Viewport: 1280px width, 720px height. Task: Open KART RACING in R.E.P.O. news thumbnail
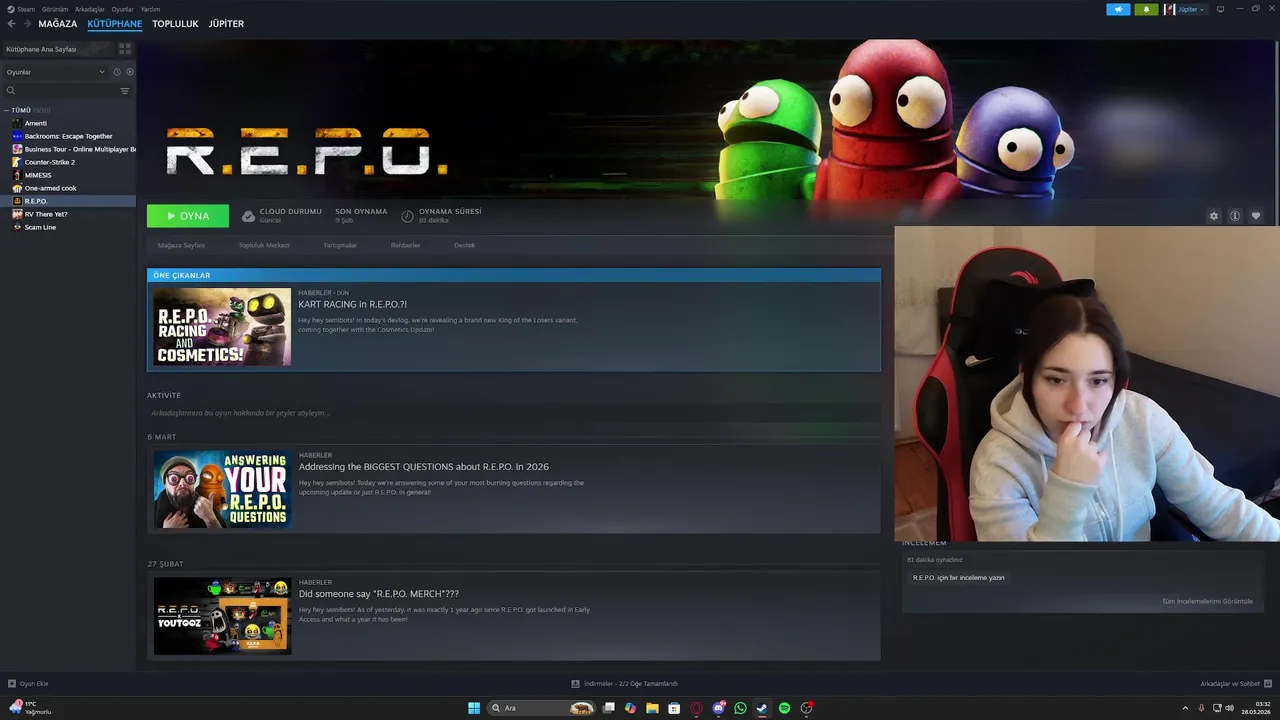(222, 327)
